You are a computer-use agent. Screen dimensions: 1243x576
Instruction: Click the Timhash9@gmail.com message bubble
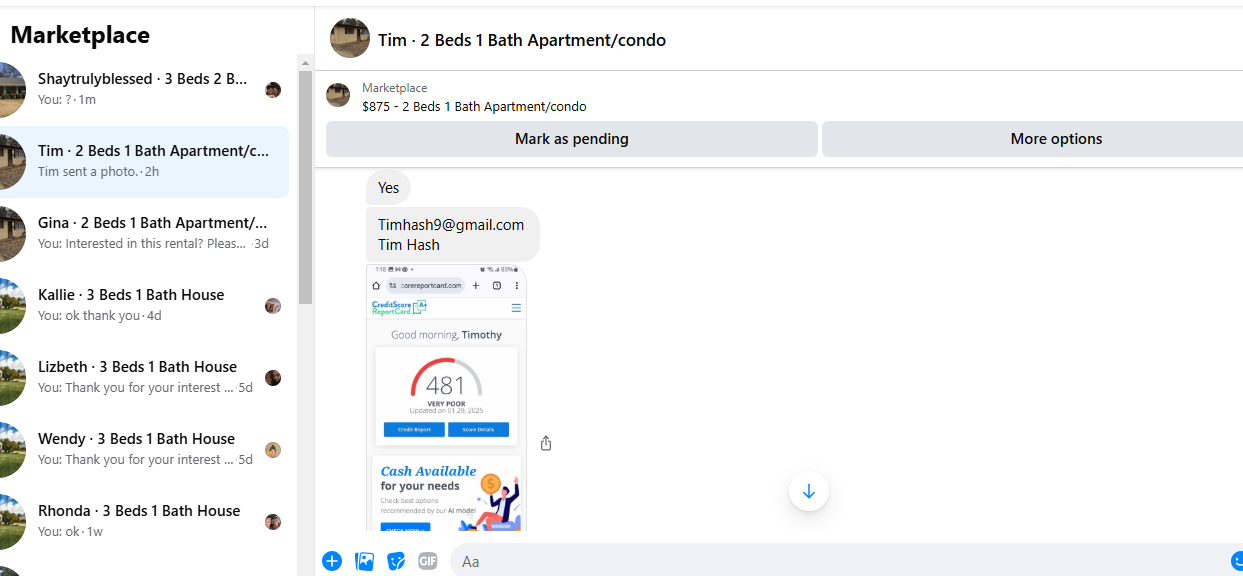[x=453, y=235]
